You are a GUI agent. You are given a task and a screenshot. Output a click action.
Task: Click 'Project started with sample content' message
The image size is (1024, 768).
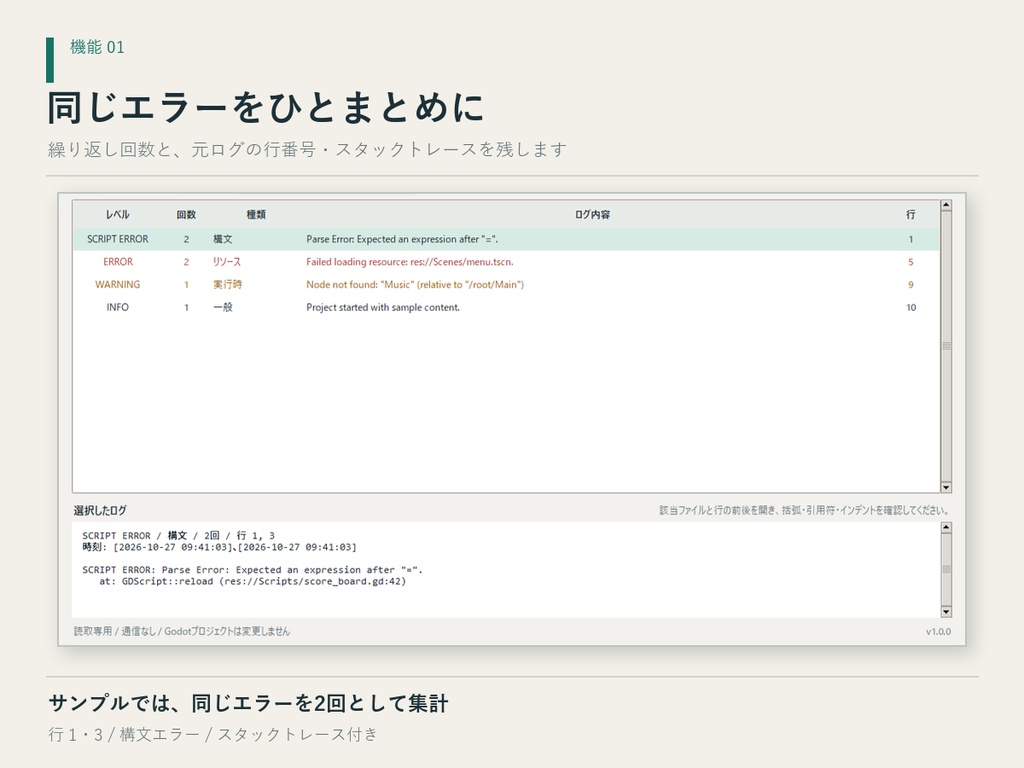(383, 308)
